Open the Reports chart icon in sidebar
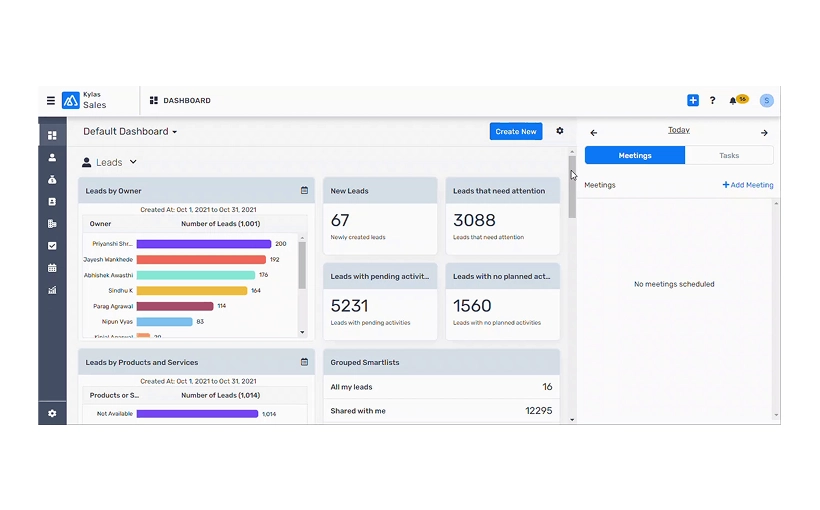Viewport: 820px width, 510px height. point(52,290)
